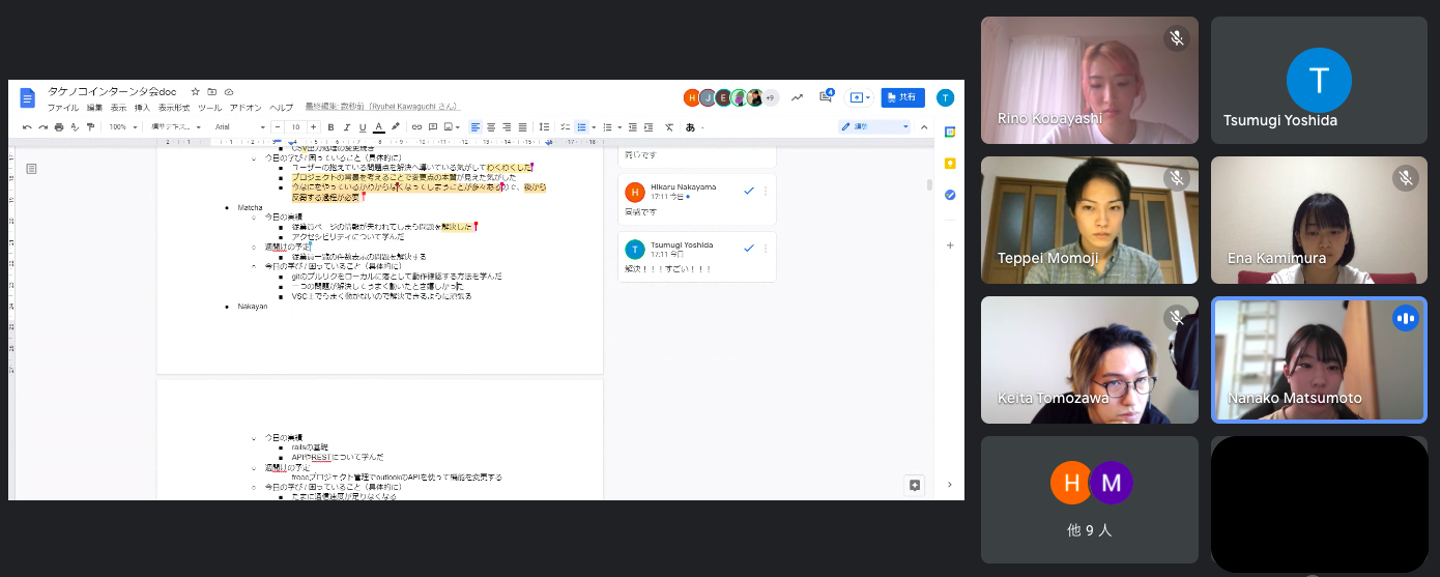1440x577 pixels.
Task: Resolve Tsumugi Yoshida's comment
Action: pos(749,248)
